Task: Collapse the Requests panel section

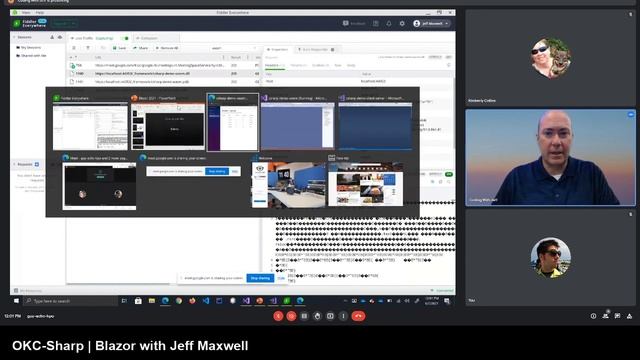Action: click(x=15, y=164)
